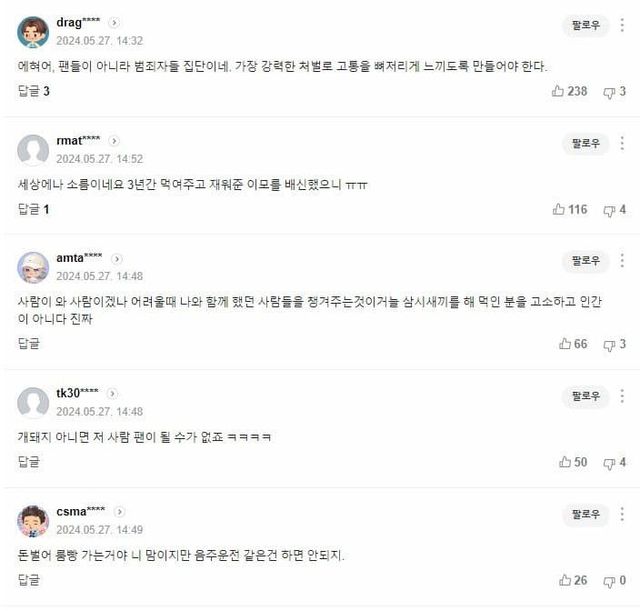The height and width of the screenshot is (611, 640).
Task: Expand 3 replies under drag**** comment
Action: click(x=33, y=92)
